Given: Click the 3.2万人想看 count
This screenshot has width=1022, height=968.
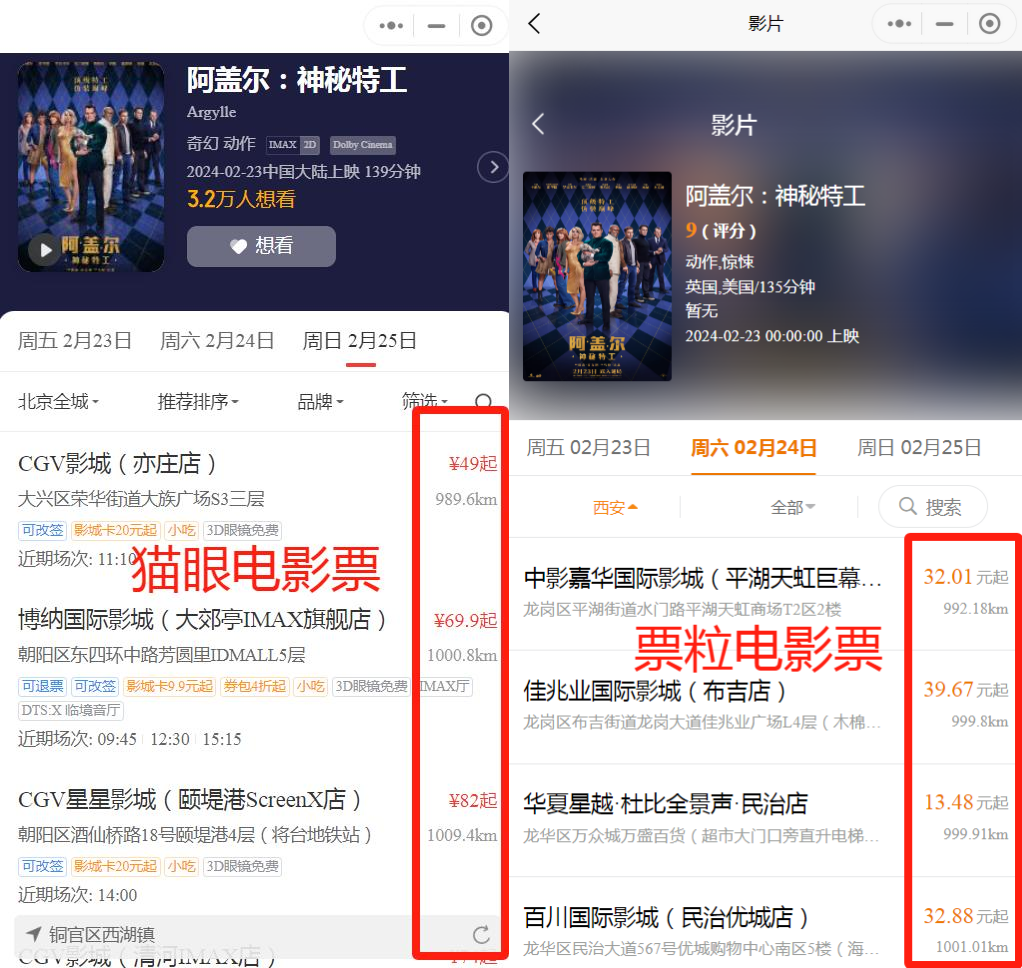Looking at the screenshot, I should [241, 199].
